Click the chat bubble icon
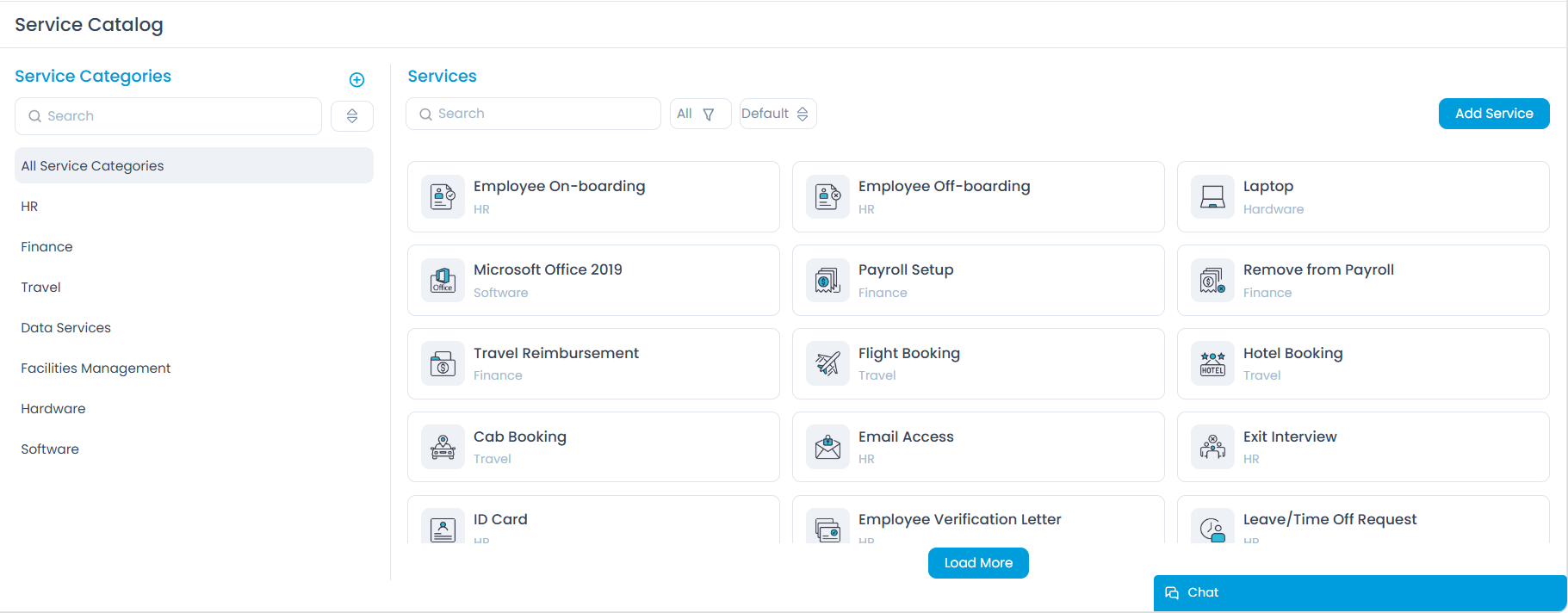The height and width of the screenshot is (613, 1568). [x=1172, y=592]
